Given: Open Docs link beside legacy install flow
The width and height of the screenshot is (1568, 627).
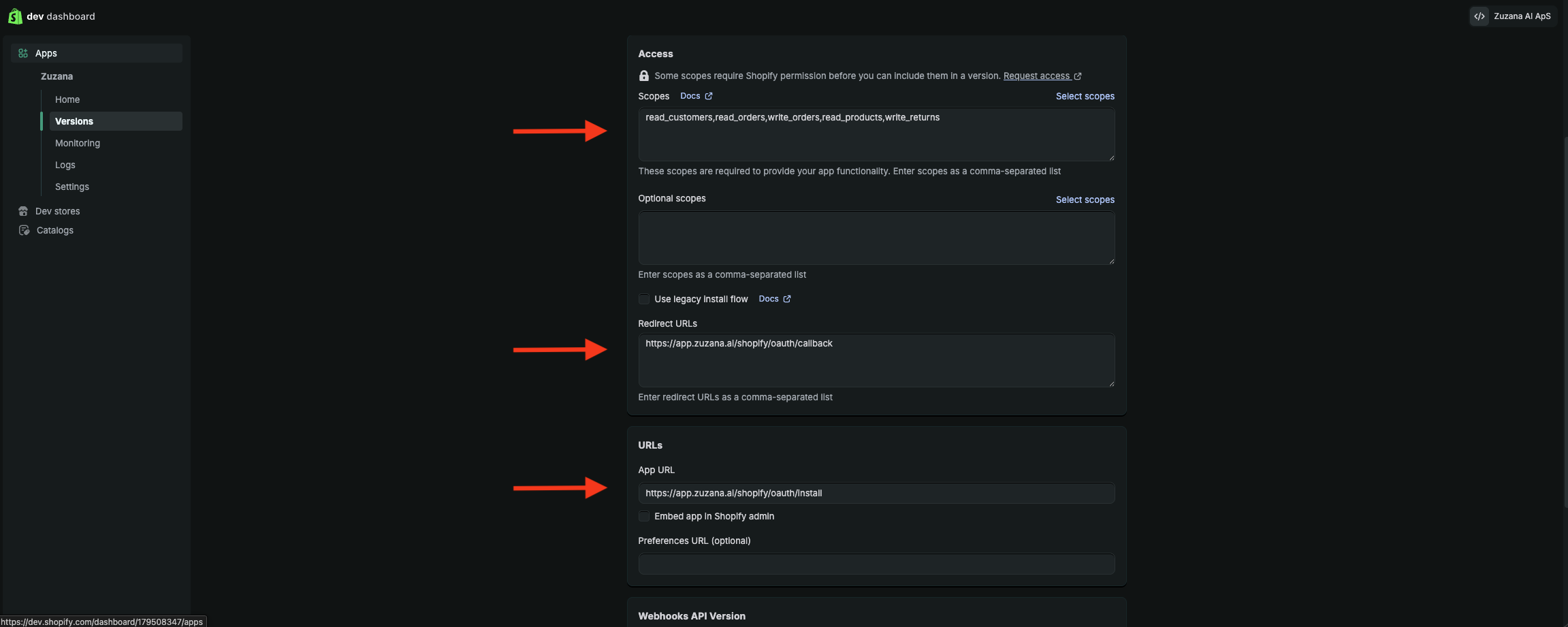Looking at the screenshot, I should tap(769, 299).
